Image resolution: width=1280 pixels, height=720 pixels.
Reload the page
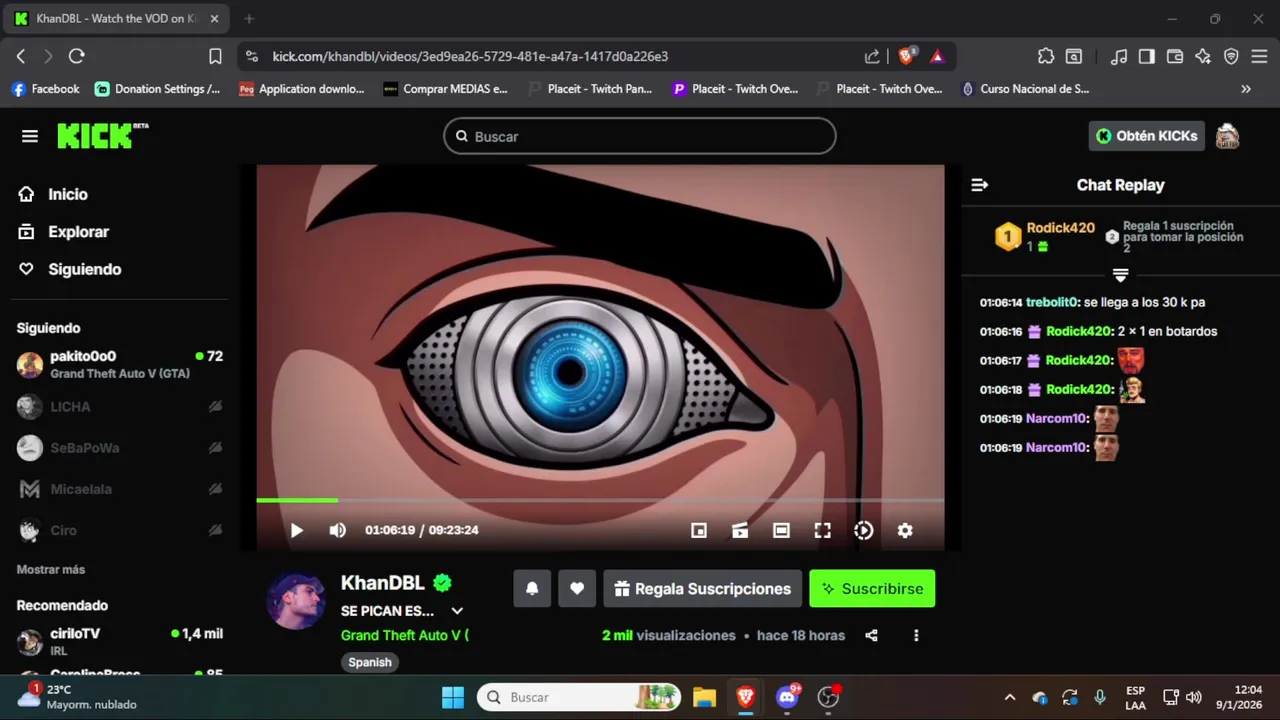point(77,56)
